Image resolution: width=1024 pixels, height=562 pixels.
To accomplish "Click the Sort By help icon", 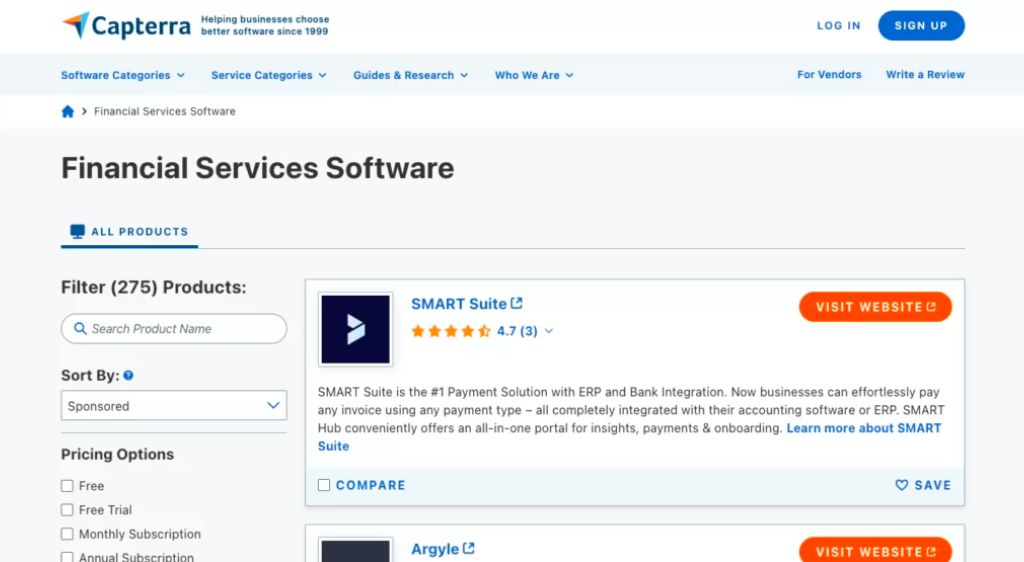I will [x=129, y=375].
